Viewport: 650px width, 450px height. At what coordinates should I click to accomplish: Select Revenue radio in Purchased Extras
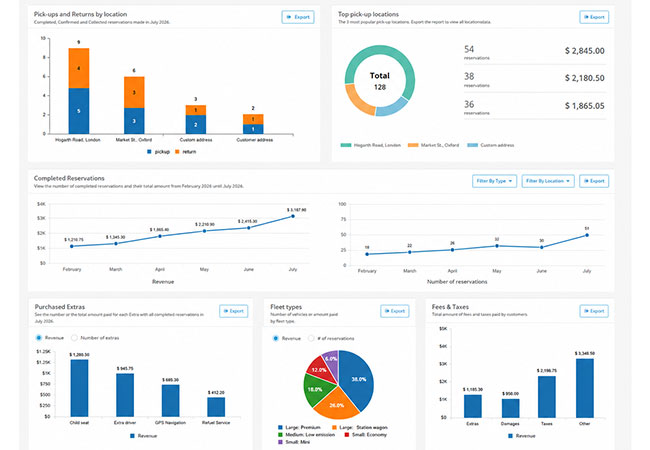[39, 338]
